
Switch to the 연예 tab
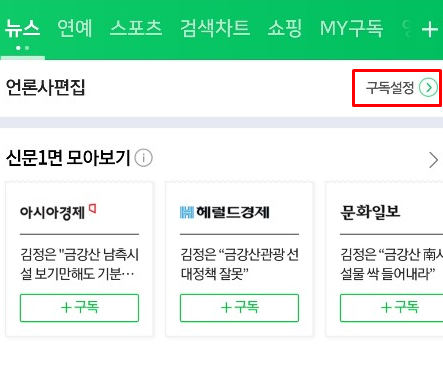[x=75, y=28]
